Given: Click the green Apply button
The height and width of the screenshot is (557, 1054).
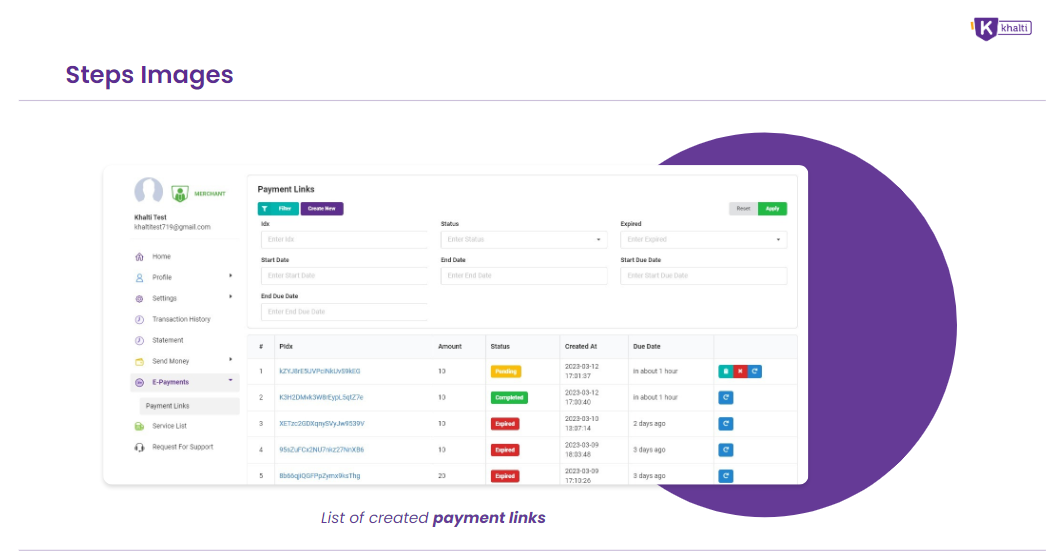Looking at the screenshot, I should pos(772,208).
